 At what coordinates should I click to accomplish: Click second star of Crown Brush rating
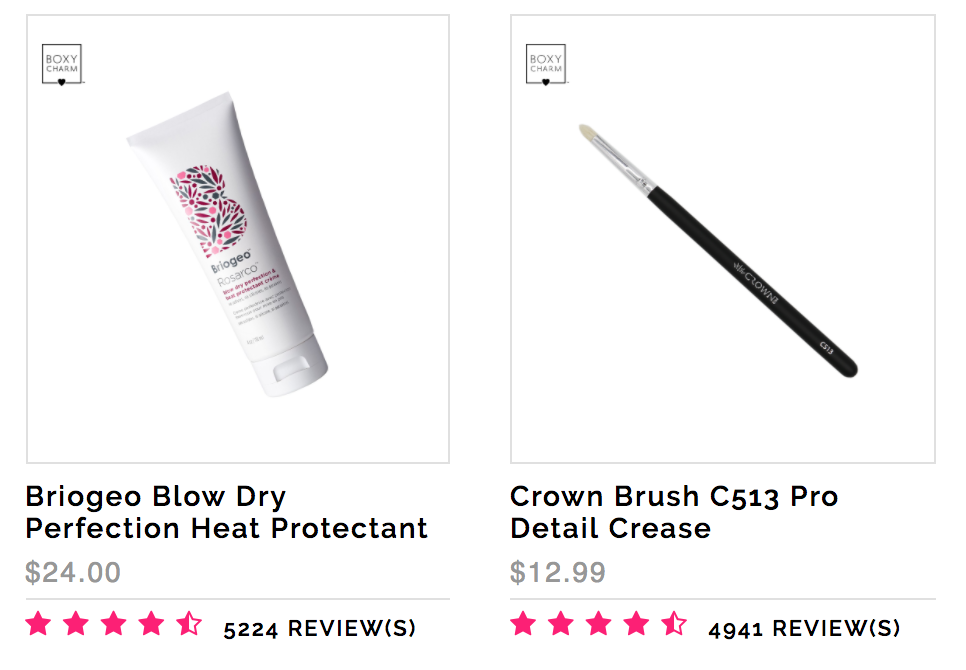pos(561,623)
